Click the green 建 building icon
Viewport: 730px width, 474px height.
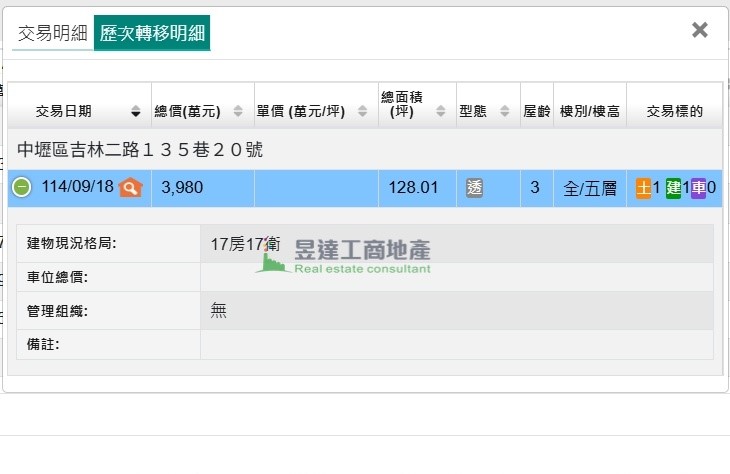(673, 187)
